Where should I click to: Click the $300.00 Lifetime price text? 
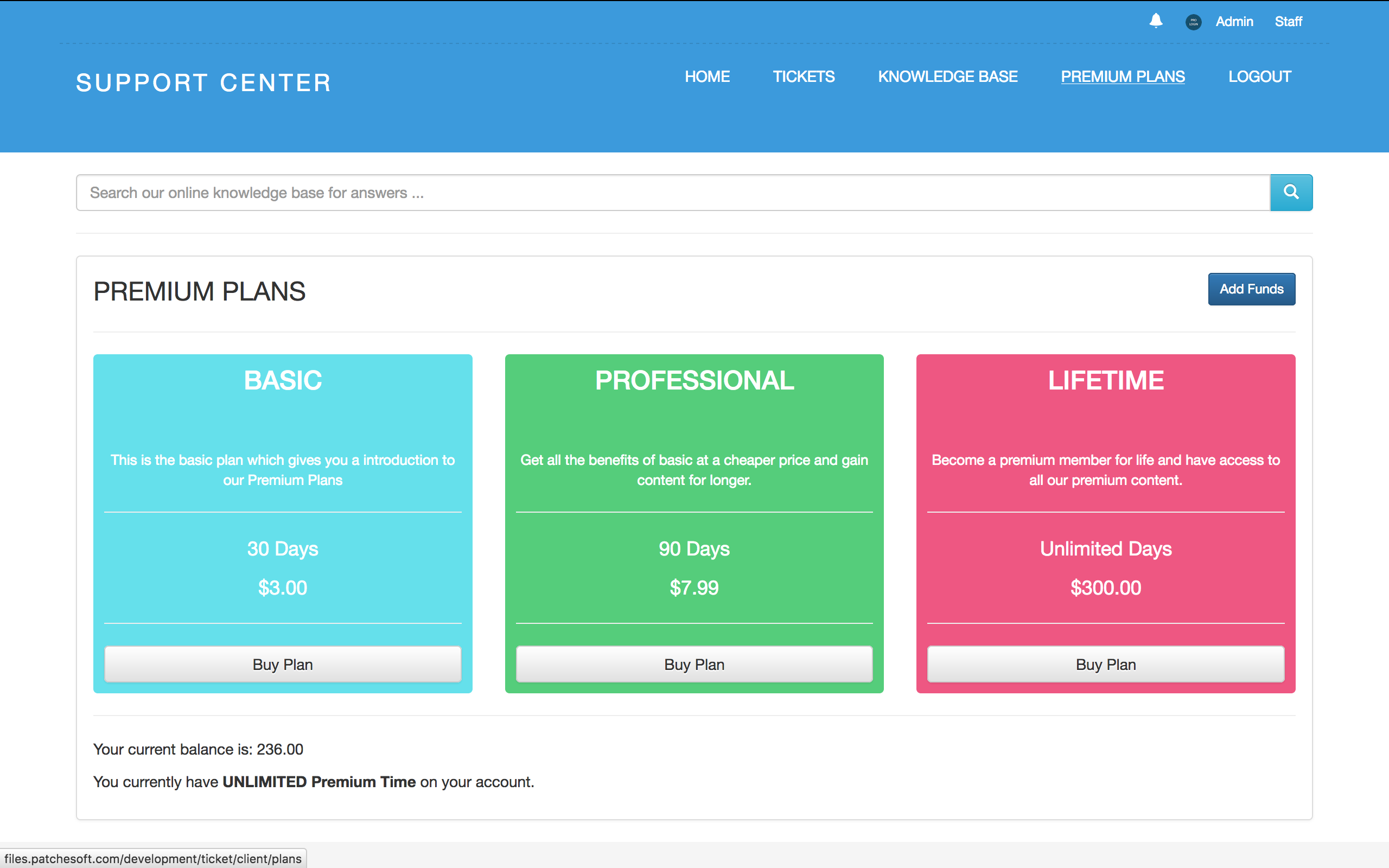click(1105, 588)
